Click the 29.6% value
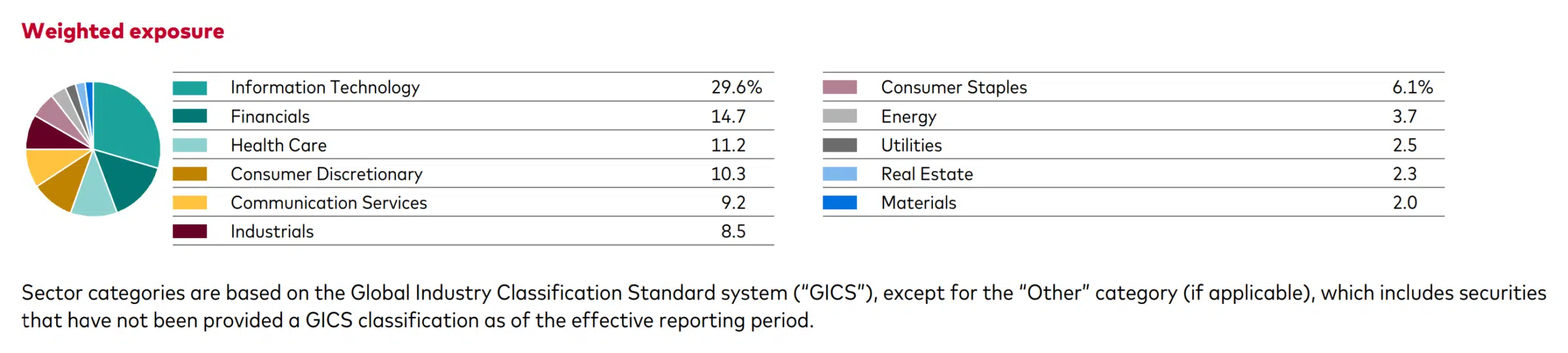Viewport: 1568px width, 353px height. click(736, 88)
